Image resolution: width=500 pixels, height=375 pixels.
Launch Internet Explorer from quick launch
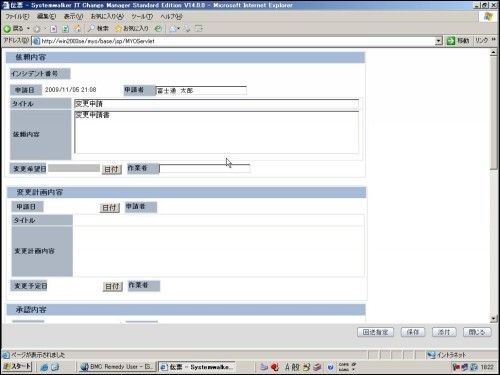[x=44, y=367]
